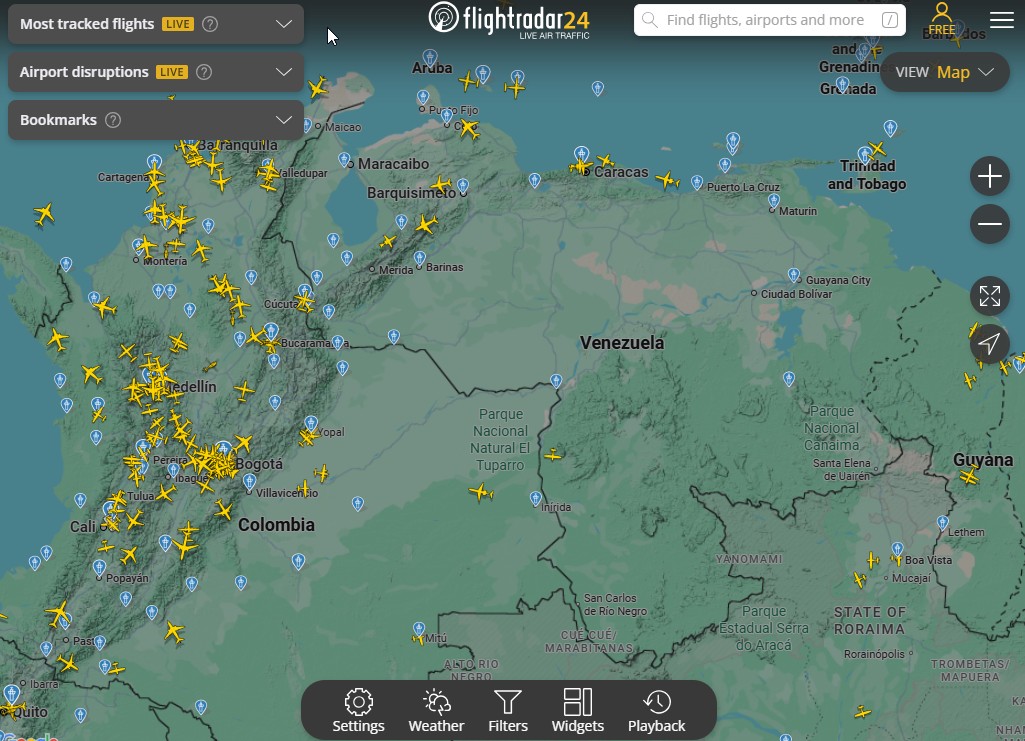Open the Settings panel from the bottom toolbar
This screenshot has width=1025, height=741.
tap(358, 710)
